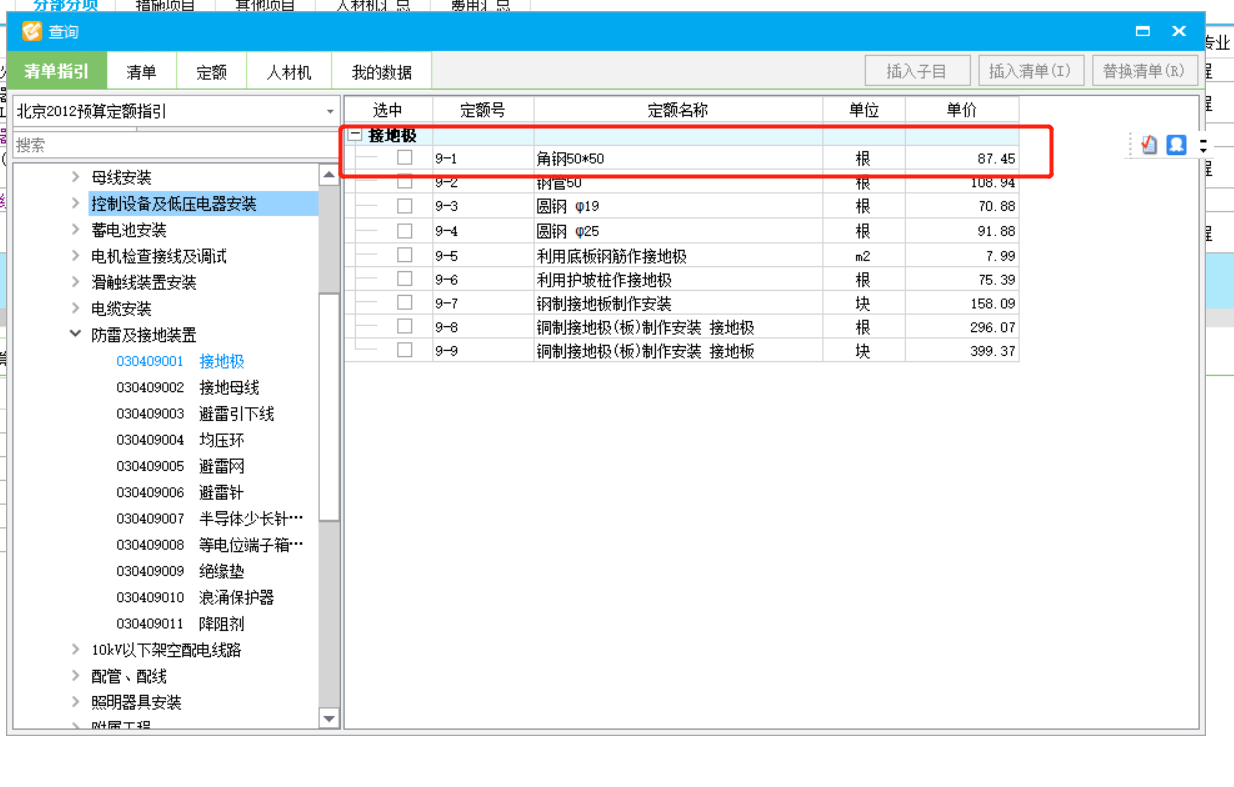Check the 9-5 利用底板钢筋作接地极 box
Image resolution: width=1234 pixels, height=787 pixels.
404,254
